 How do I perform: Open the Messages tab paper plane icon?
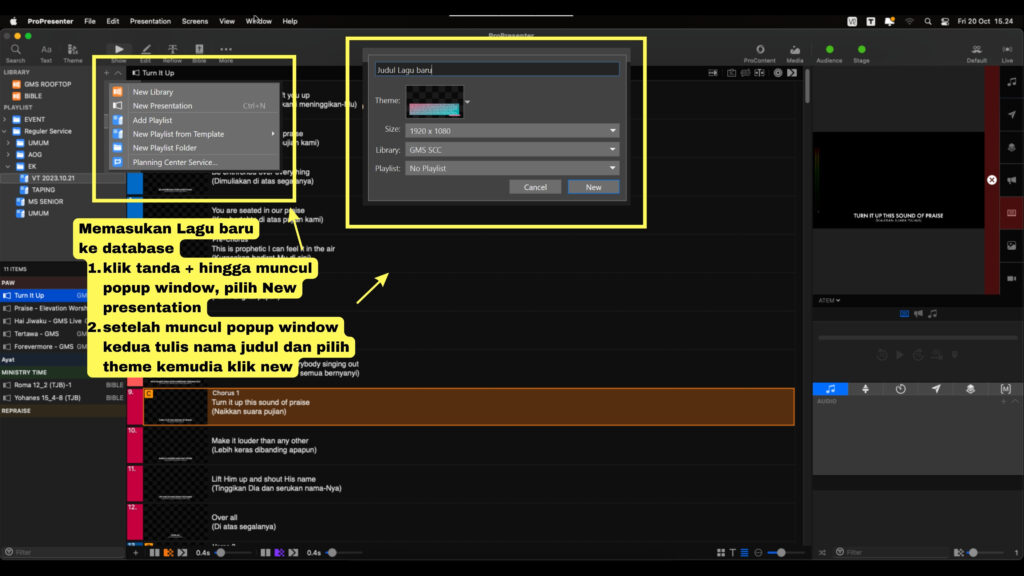pyautogui.click(x=936, y=389)
